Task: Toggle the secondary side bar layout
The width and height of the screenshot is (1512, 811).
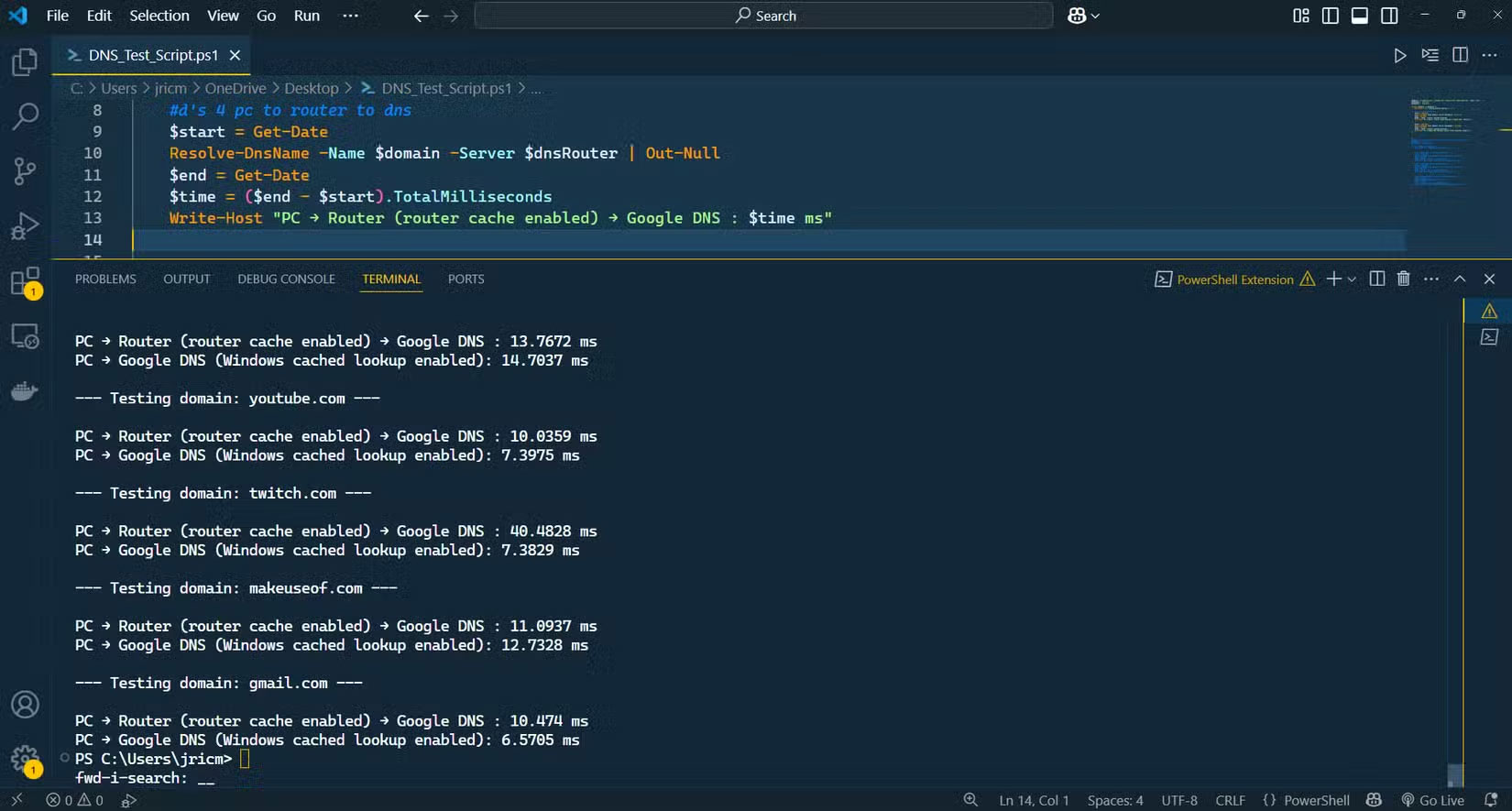Action: coord(1389,16)
